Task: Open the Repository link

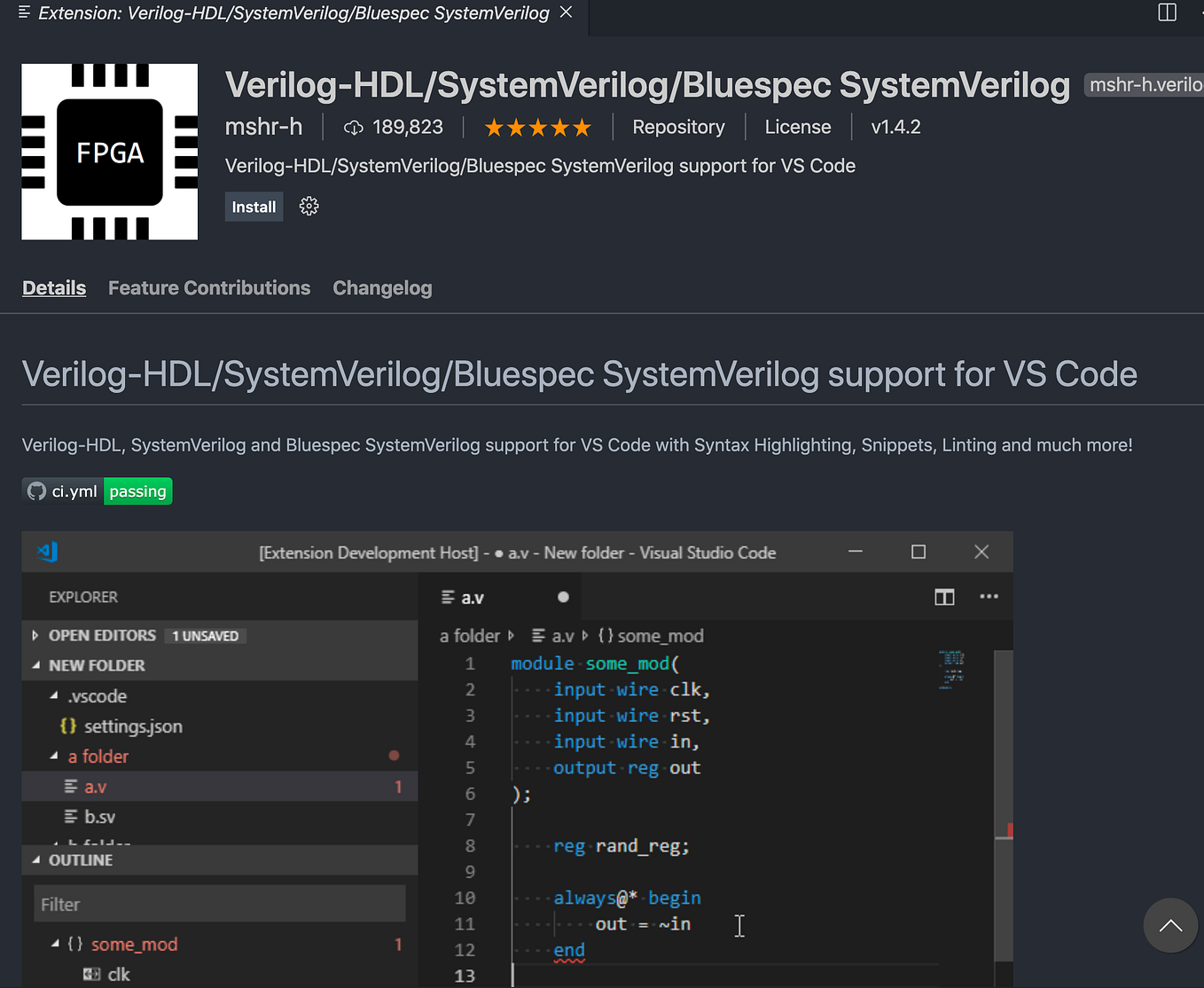Action: (678, 127)
